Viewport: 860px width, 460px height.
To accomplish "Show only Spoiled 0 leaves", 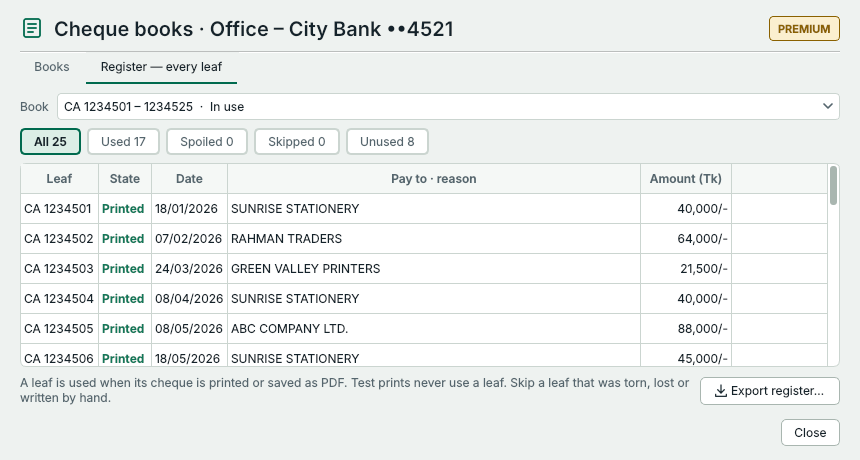I will pos(207,141).
